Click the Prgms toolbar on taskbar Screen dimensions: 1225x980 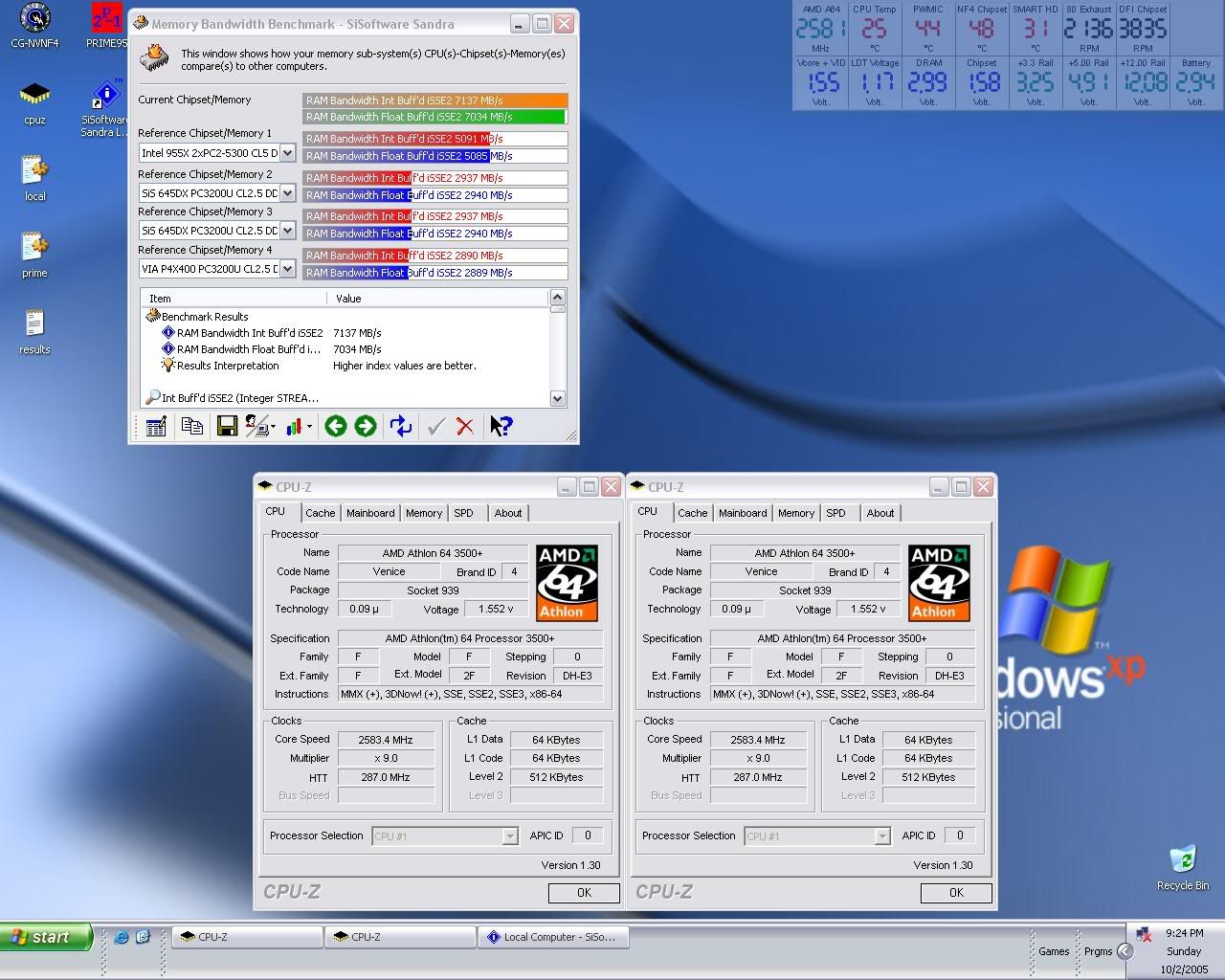click(x=1099, y=951)
